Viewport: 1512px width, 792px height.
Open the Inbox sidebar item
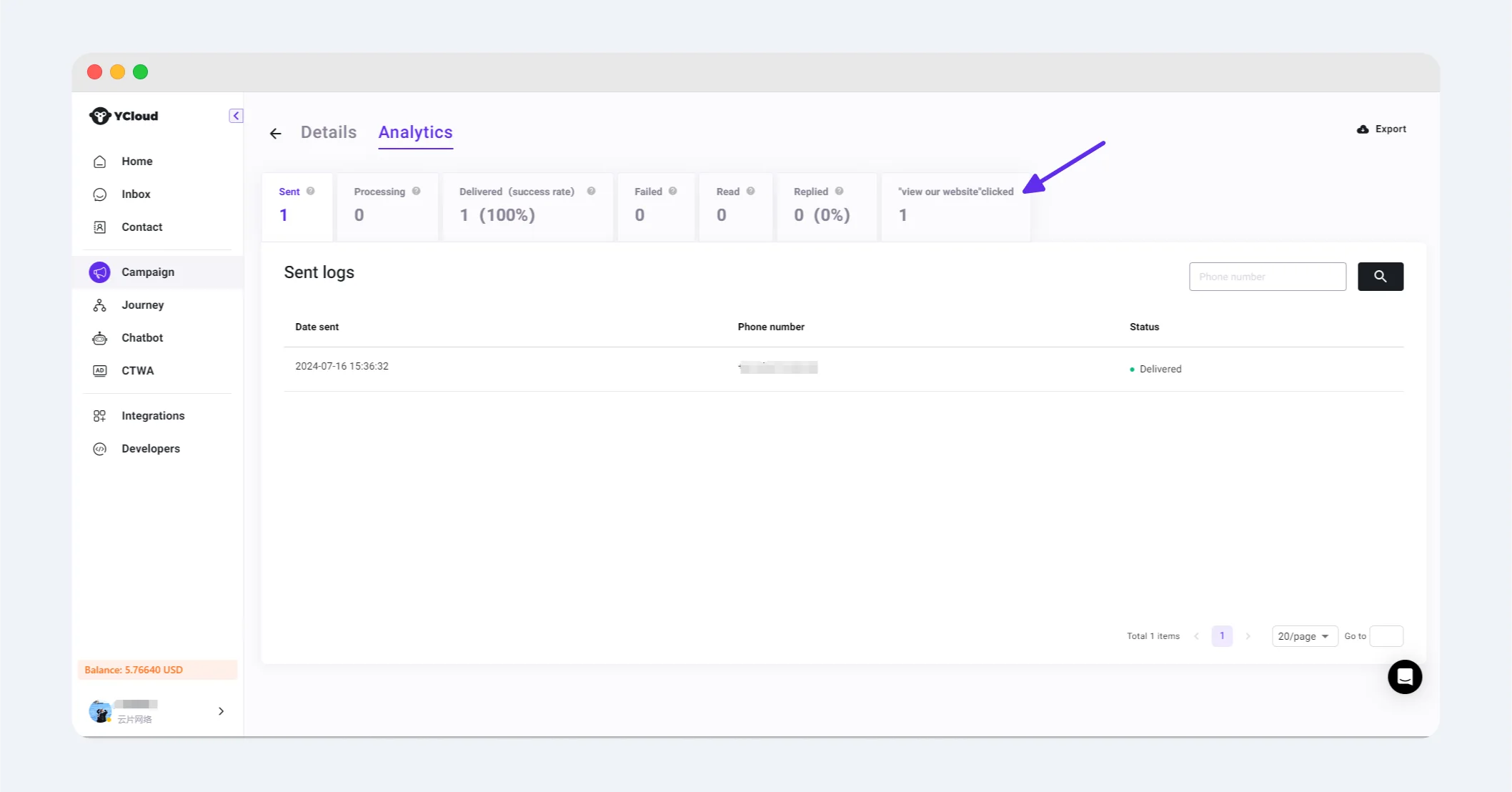click(x=136, y=194)
